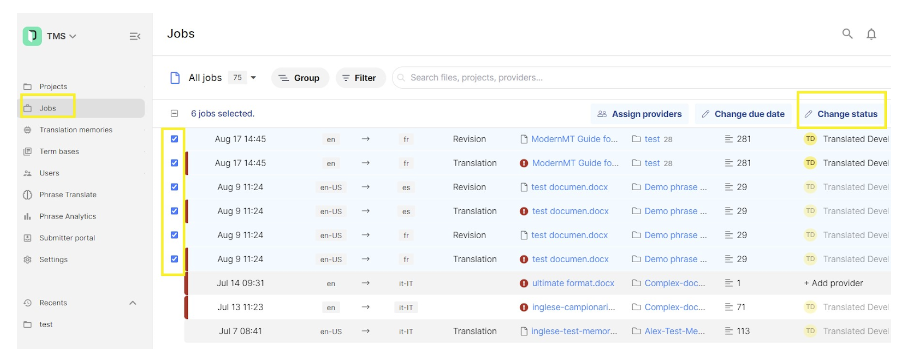Screen dimensions: 921x363
Task: Click Assign providers button
Action: pos(640,114)
